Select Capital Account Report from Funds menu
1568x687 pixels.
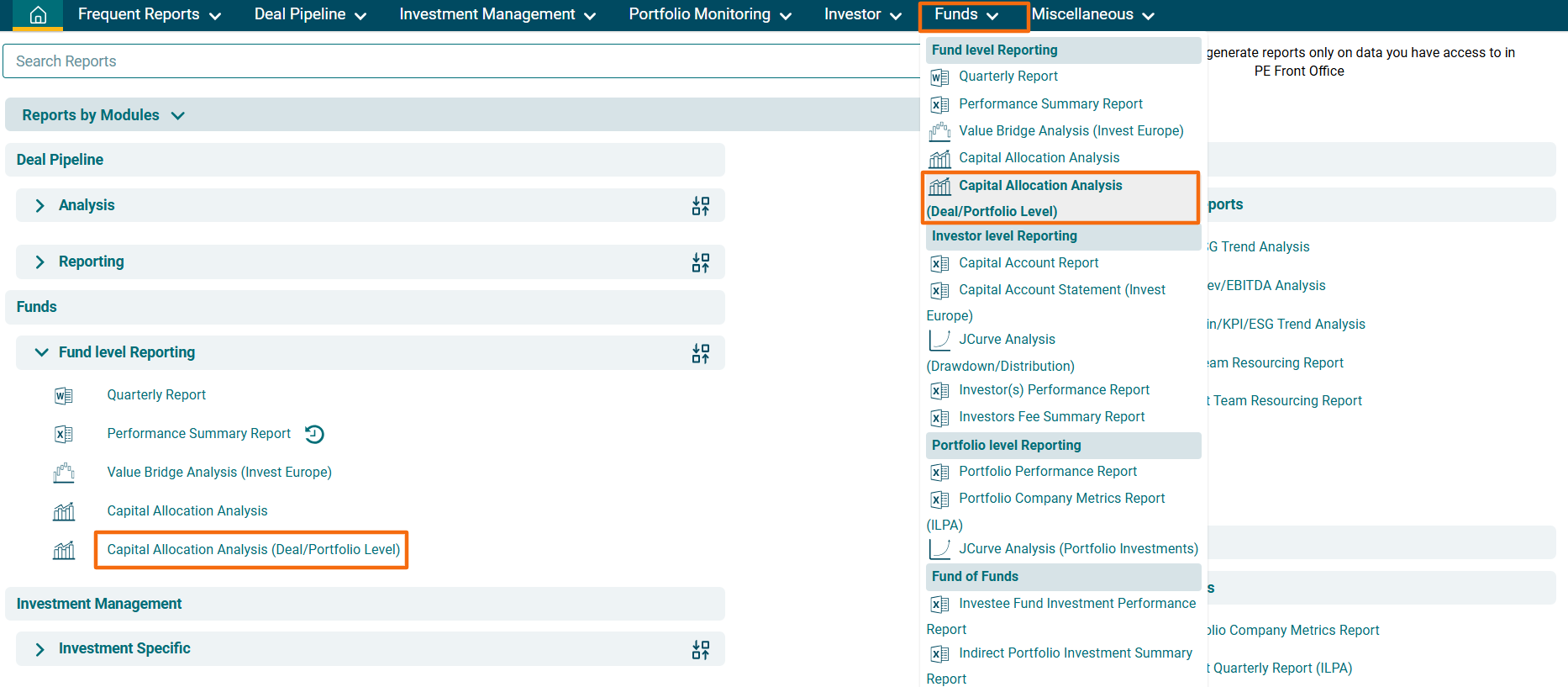click(x=1029, y=263)
